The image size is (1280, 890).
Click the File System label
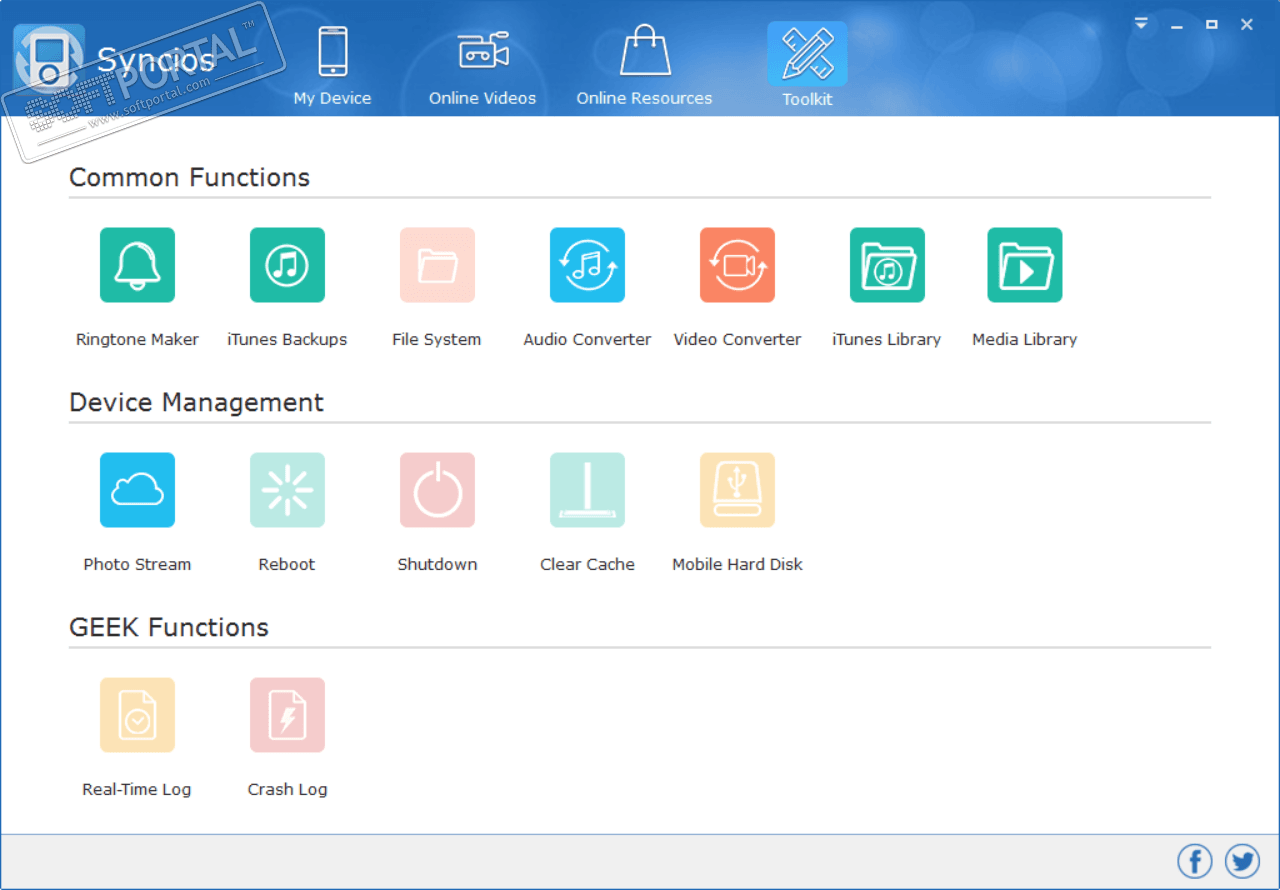pyautogui.click(x=437, y=340)
